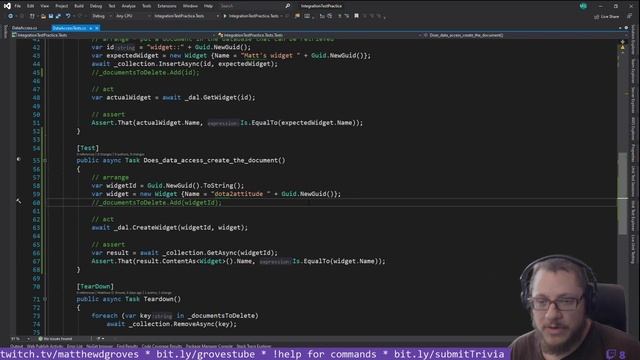
Task: Click the feedback icon right of Live Share
Action: click(x=629, y=16)
